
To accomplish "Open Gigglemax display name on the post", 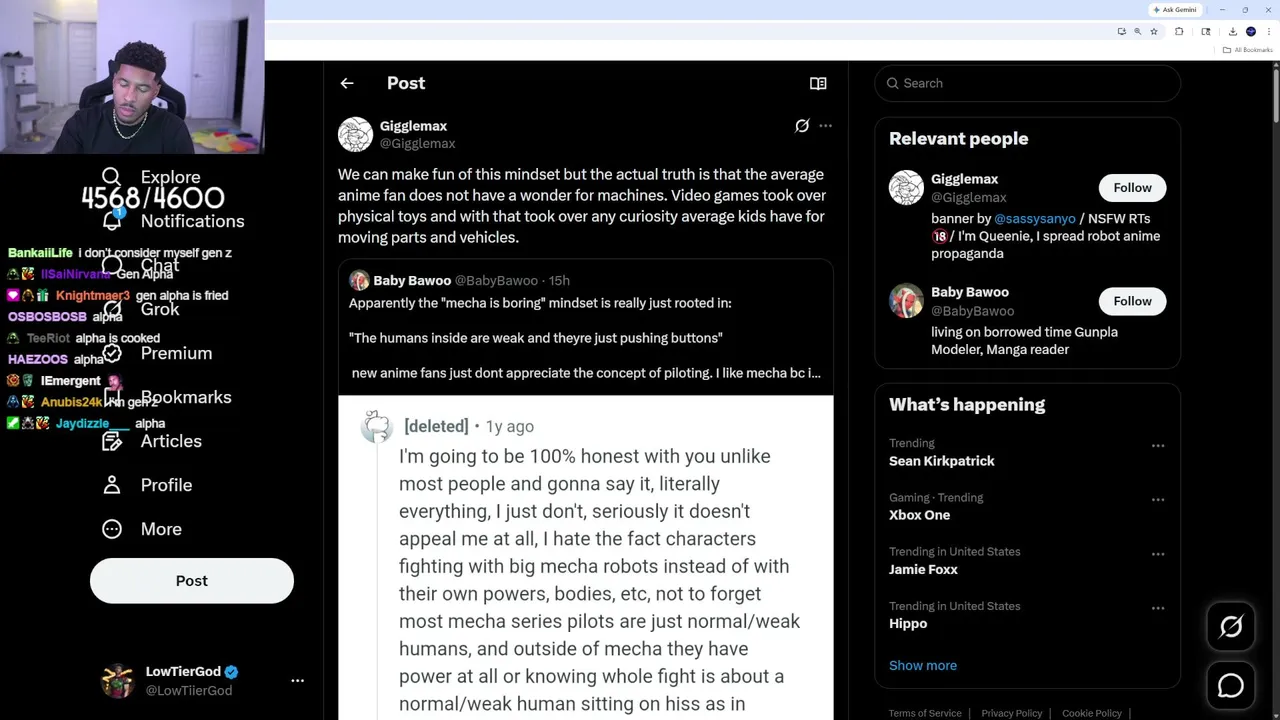I will coord(413,126).
